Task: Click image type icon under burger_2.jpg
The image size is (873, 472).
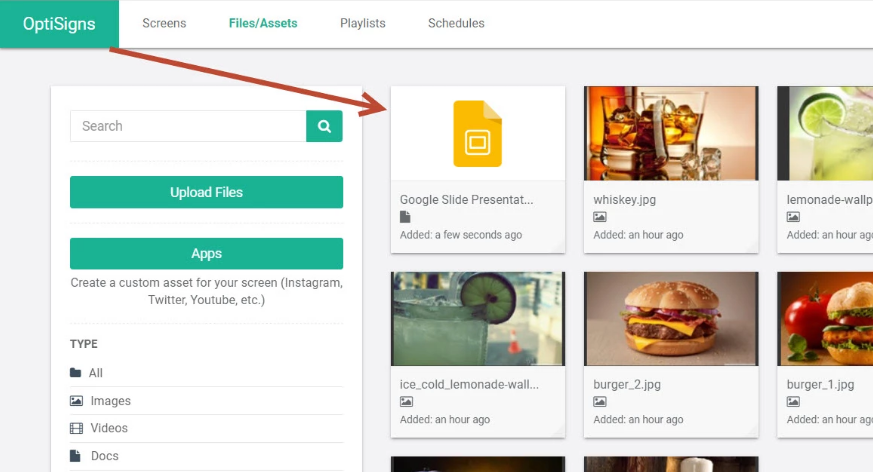Action: click(600, 402)
